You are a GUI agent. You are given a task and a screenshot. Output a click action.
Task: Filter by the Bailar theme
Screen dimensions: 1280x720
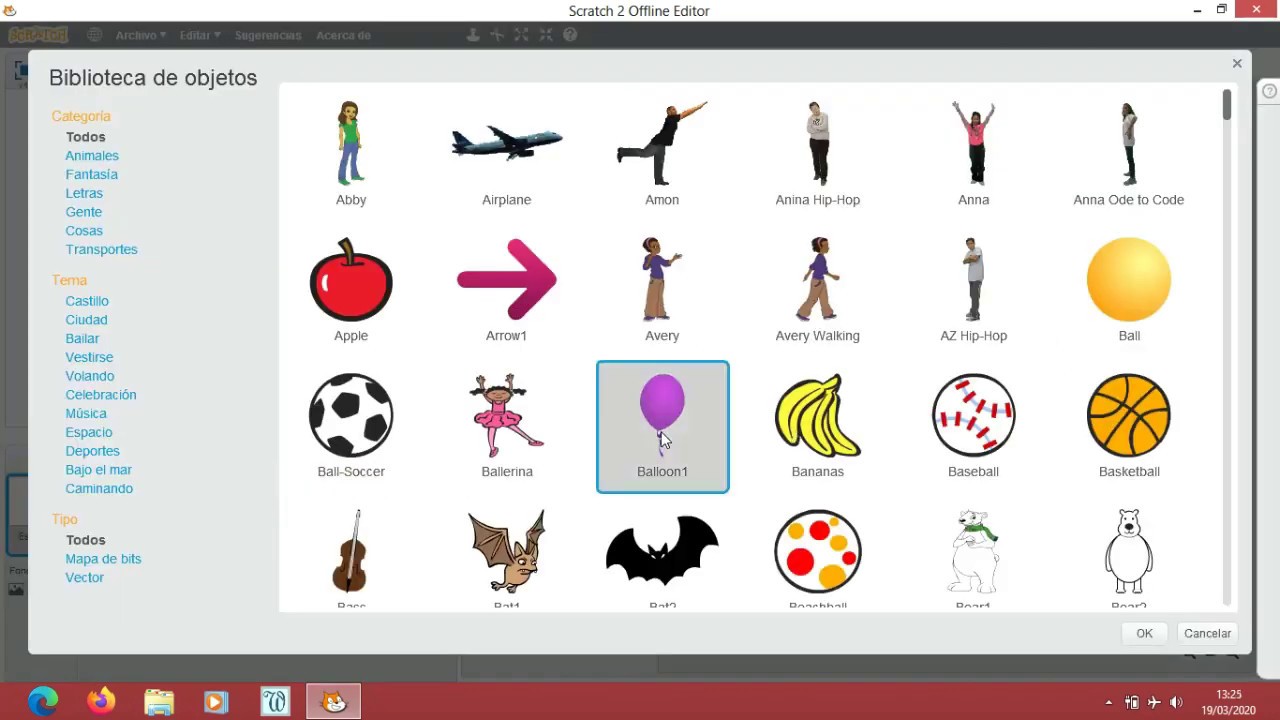(x=83, y=338)
